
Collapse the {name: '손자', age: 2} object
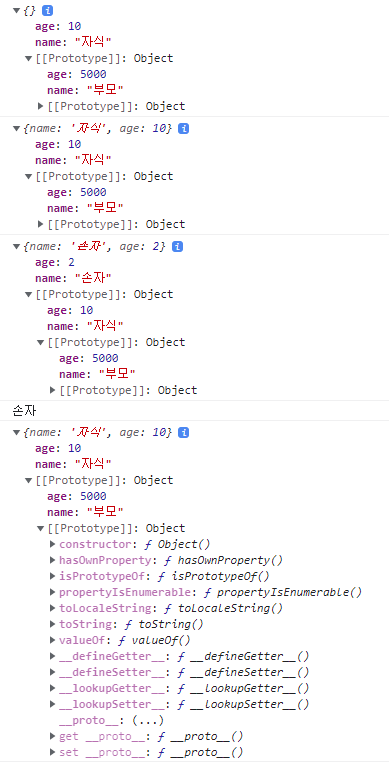click(16, 247)
